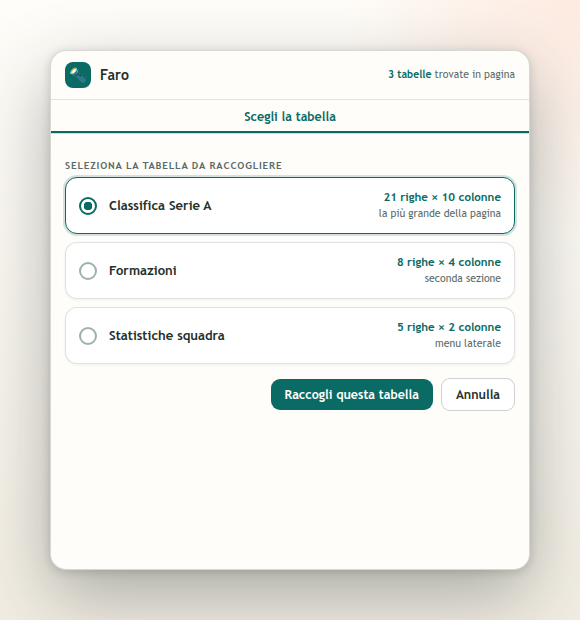This screenshot has height=620, width=580.
Task: Click the 8 righe × 4 colonne text
Action: tap(449, 262)
